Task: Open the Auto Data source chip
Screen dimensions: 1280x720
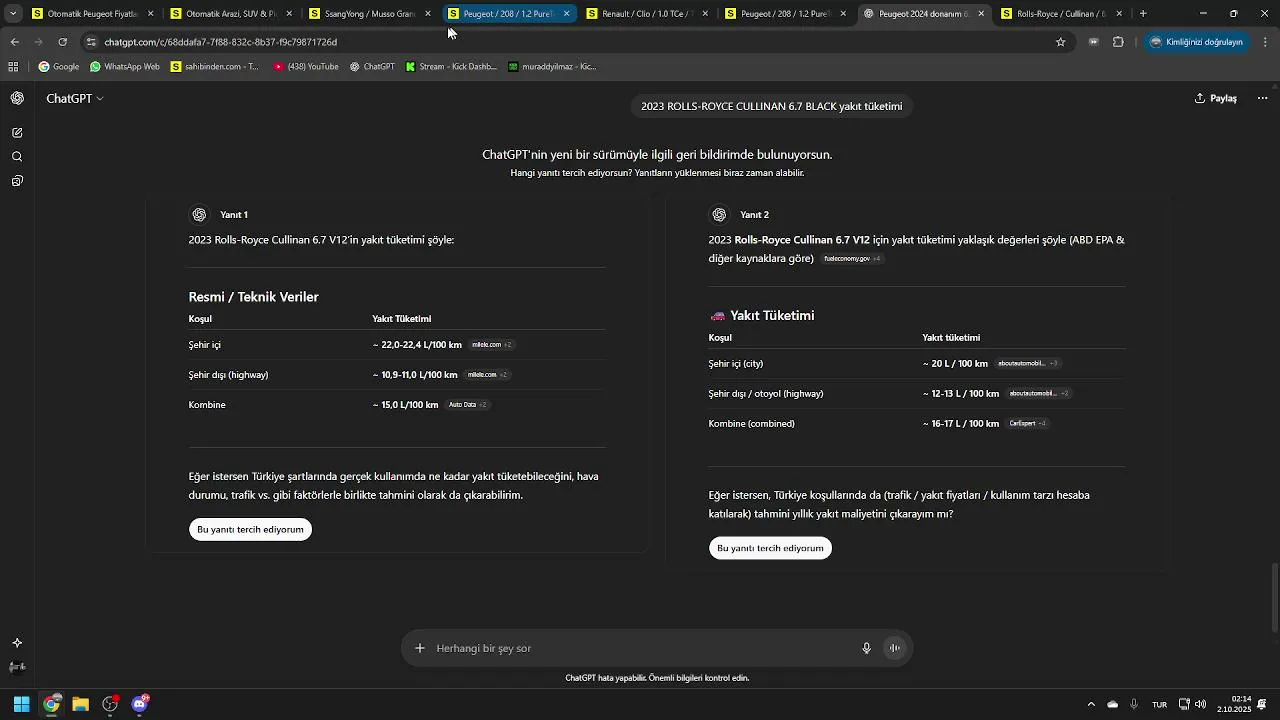Action: point(467,405)
